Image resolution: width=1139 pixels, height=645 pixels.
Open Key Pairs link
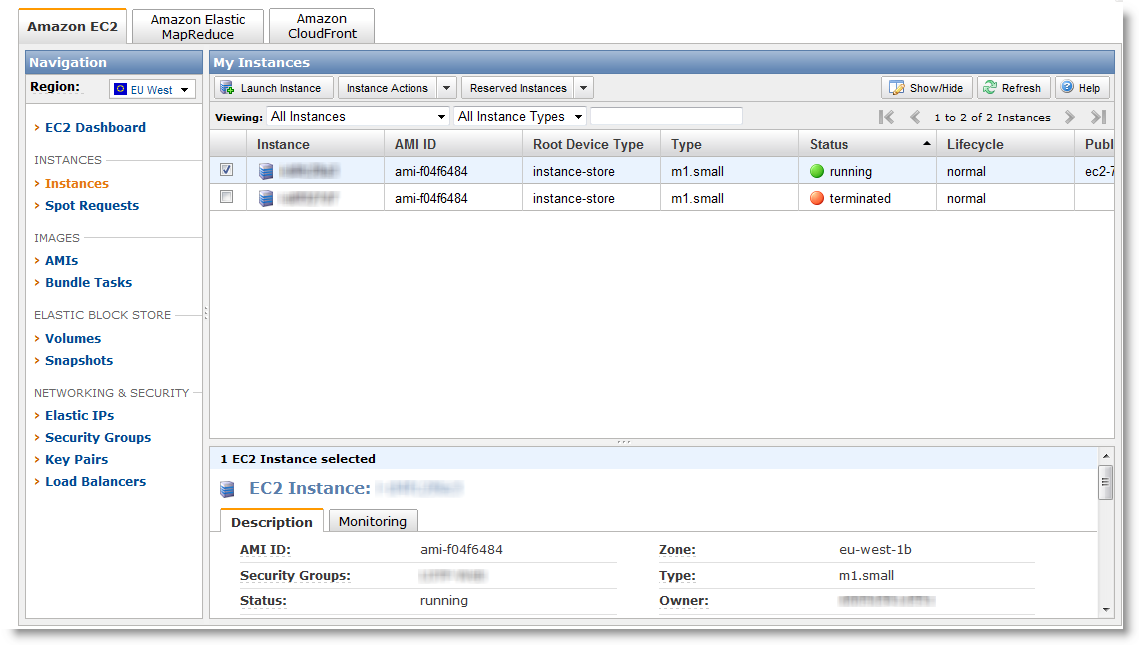tap(76, 460)
